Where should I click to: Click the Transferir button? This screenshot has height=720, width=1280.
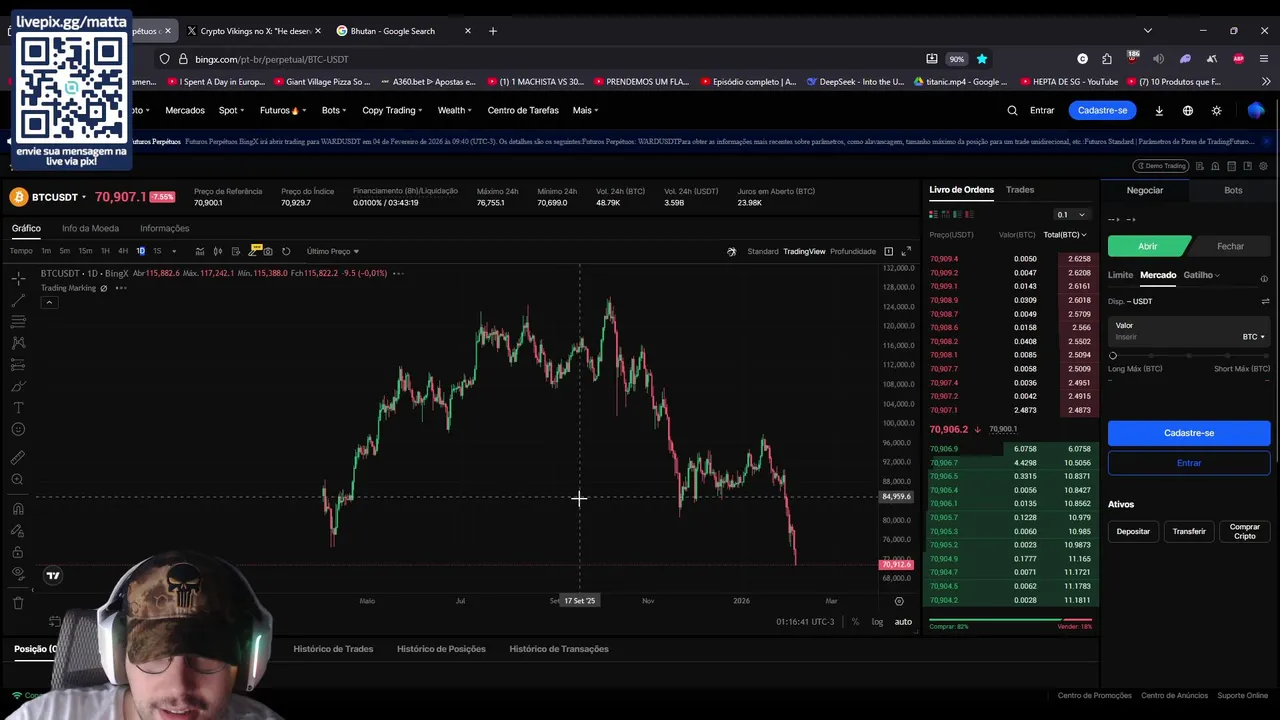pos(1189,531)
